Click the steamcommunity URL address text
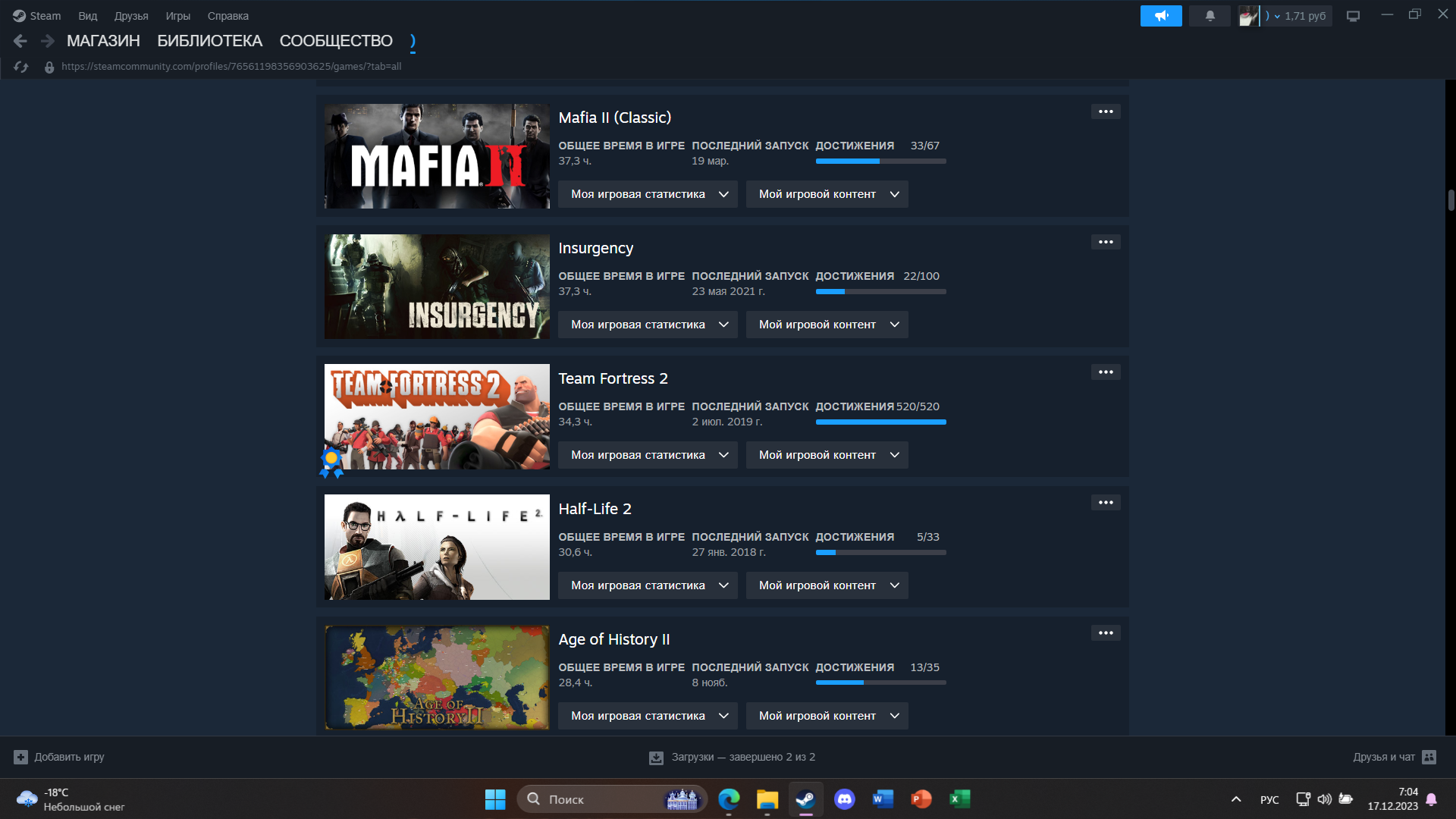The width and height of the screenshot is (1456, 819). pyautogui.click(x=231, y=67)
